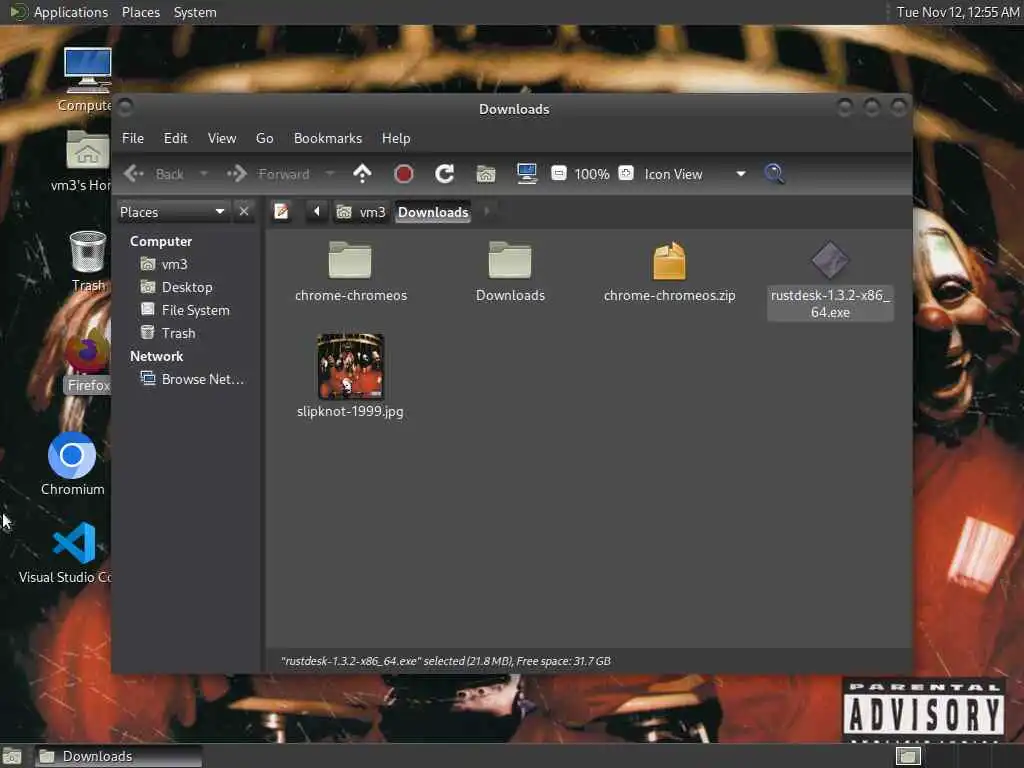The width and height of the screenshot is (1024, 768).
Task: Click the zoom out minus icon
Action: [x=558, y=174]
